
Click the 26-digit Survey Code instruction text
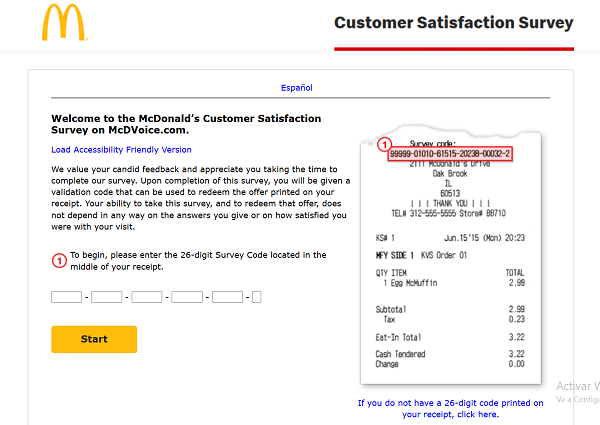[x=198, y=261]
